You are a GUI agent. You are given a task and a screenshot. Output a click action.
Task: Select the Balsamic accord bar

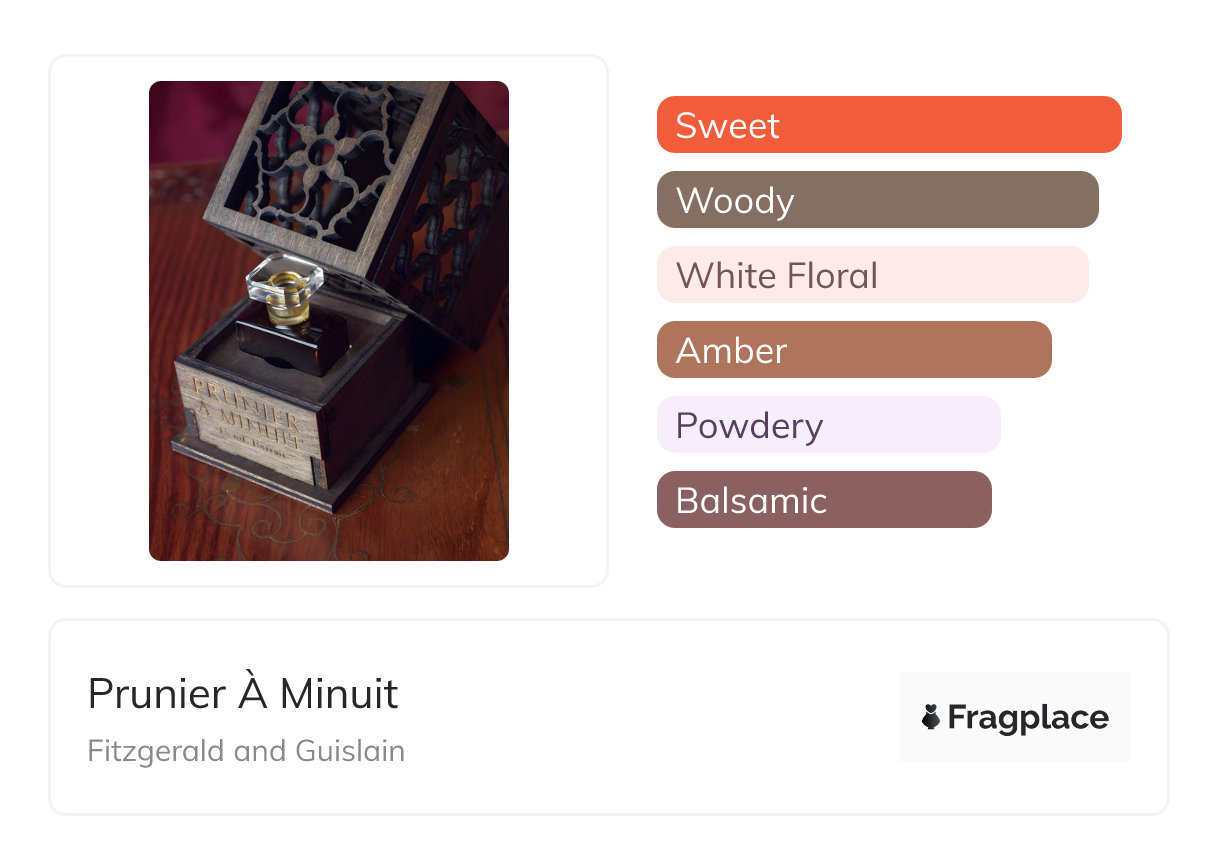pyautogui.click(x=823, y=500)
